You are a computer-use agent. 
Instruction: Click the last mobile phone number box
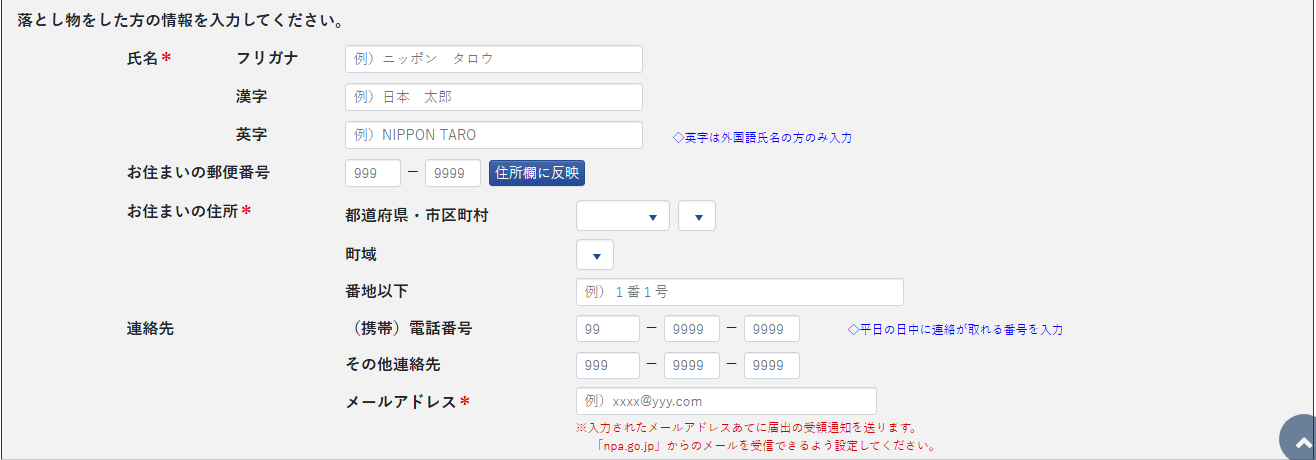pyautogui.click(x=771, y=329)
